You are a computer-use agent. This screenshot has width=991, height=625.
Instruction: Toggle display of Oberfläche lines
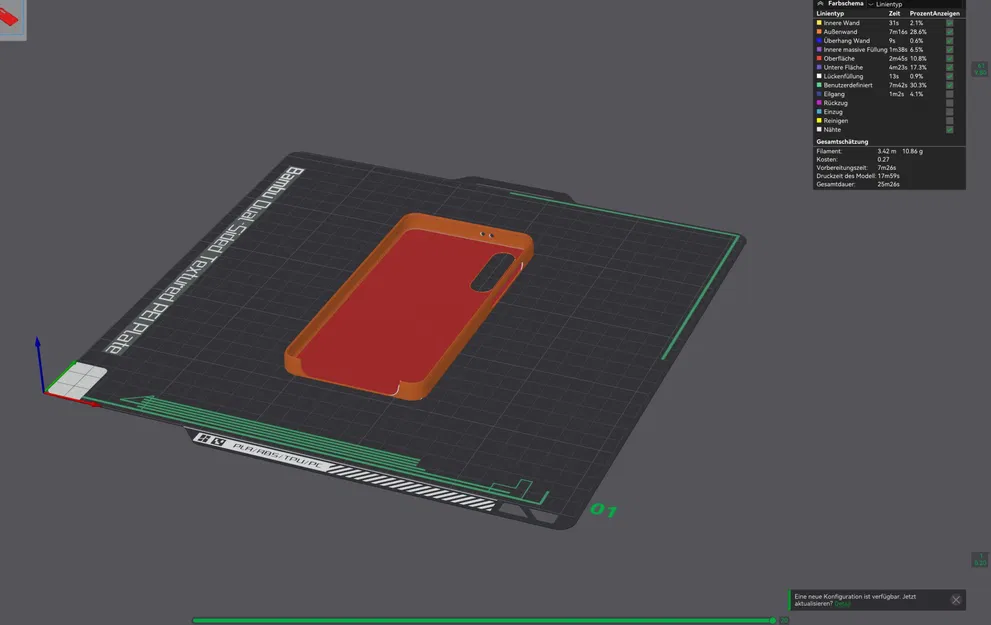click(x=949, y=58)
